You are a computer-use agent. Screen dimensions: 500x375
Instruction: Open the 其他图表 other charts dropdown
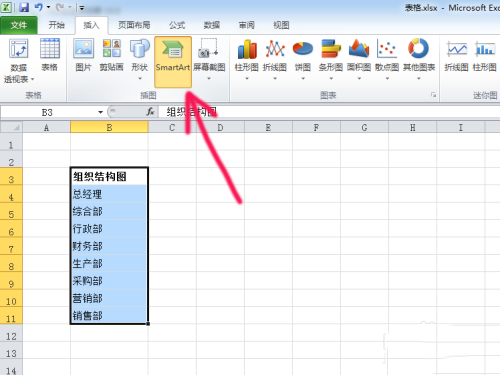tap(419, 79)
